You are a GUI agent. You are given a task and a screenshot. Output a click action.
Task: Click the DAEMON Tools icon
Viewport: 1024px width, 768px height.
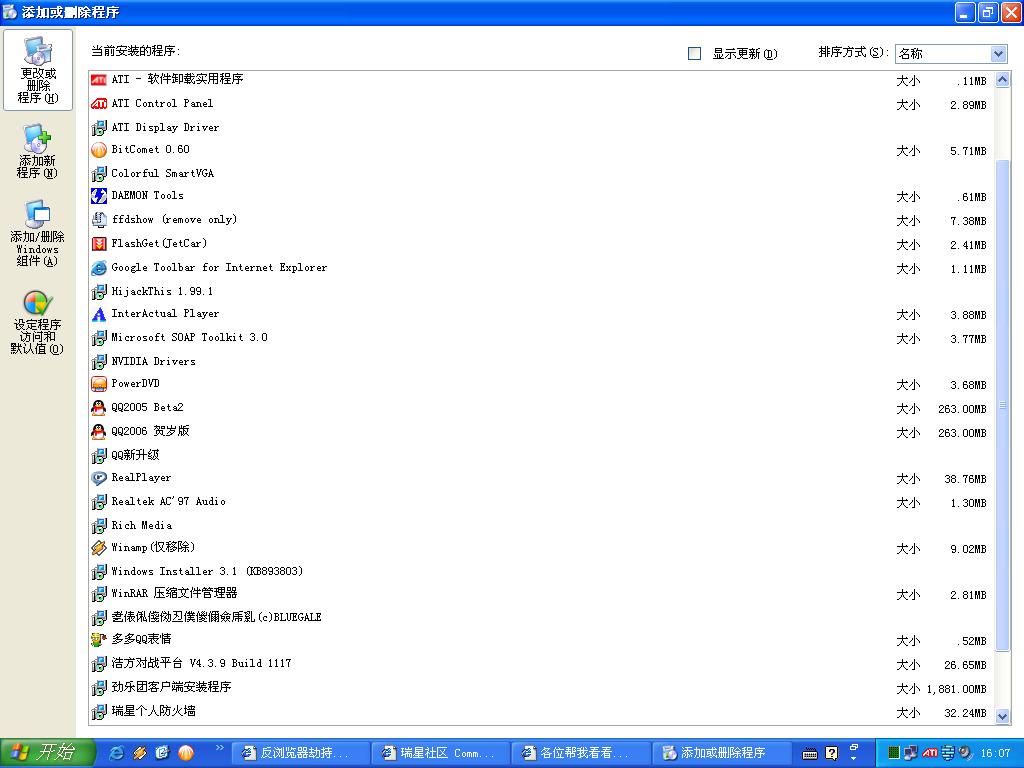[x=99, y=196]
